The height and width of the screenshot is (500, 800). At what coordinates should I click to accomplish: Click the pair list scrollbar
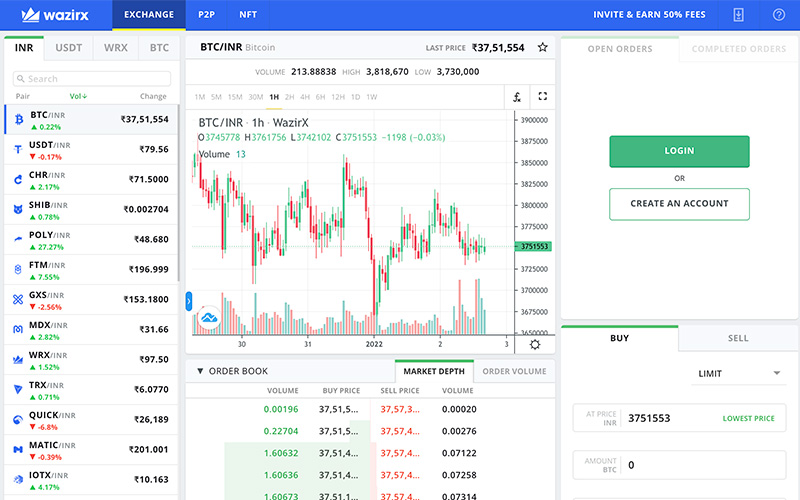(179, 193)
